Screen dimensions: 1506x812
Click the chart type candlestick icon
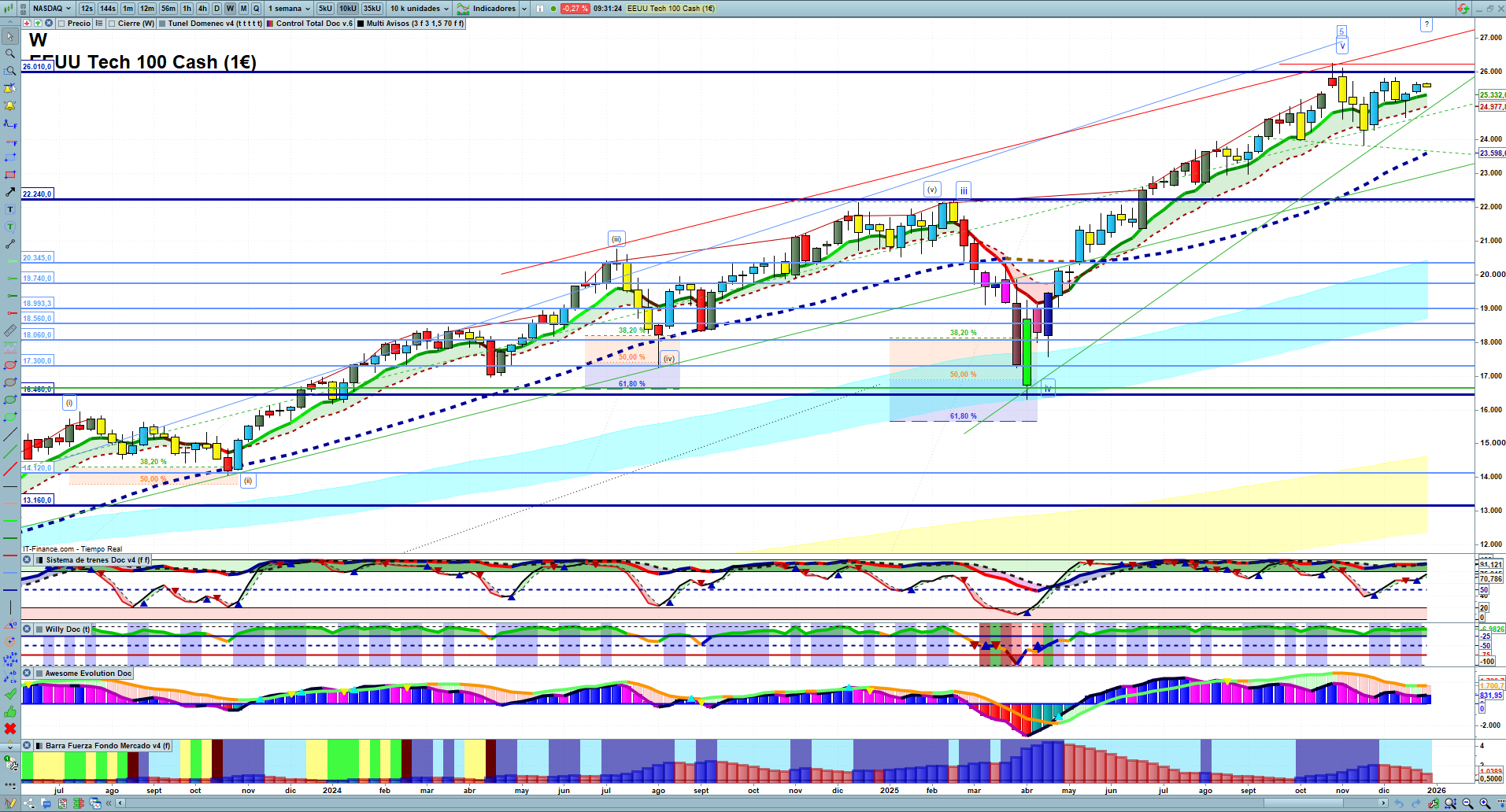point(9,9)
